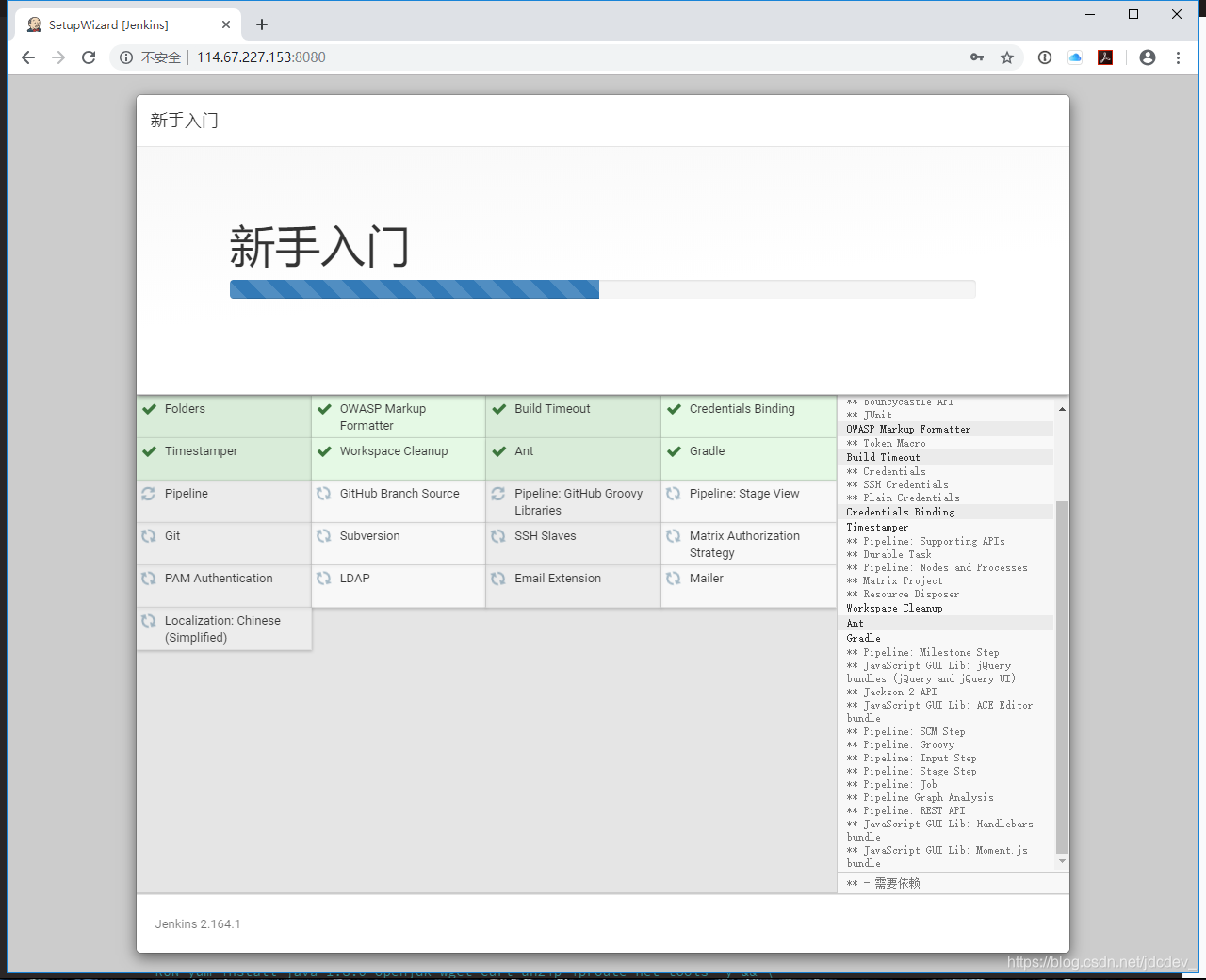Viewport: 1206px width, 980px height.
Task: Click the Ant plugin cell
Action: pos(573,459)
